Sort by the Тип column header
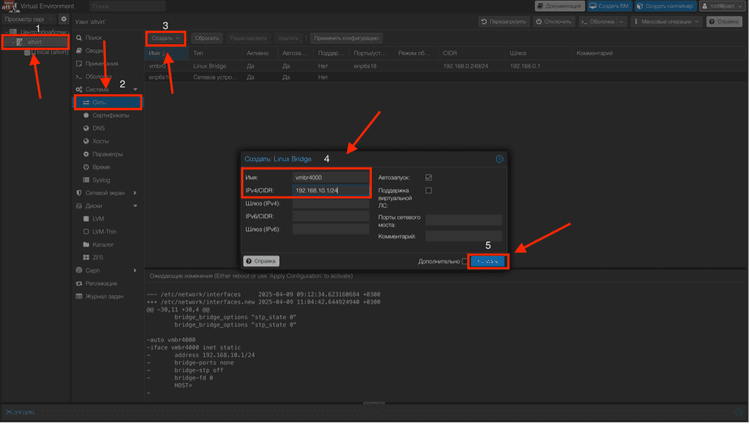 point(216,53)
